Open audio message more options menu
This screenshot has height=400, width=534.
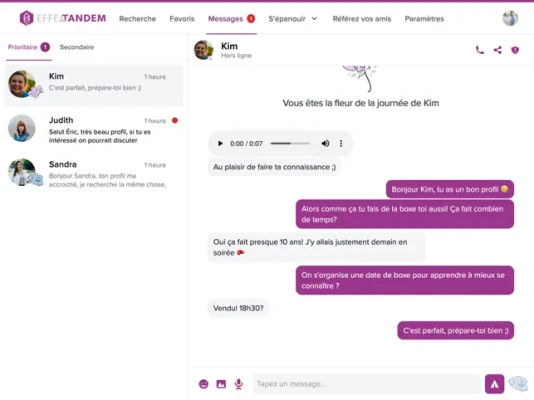[341, 143]
